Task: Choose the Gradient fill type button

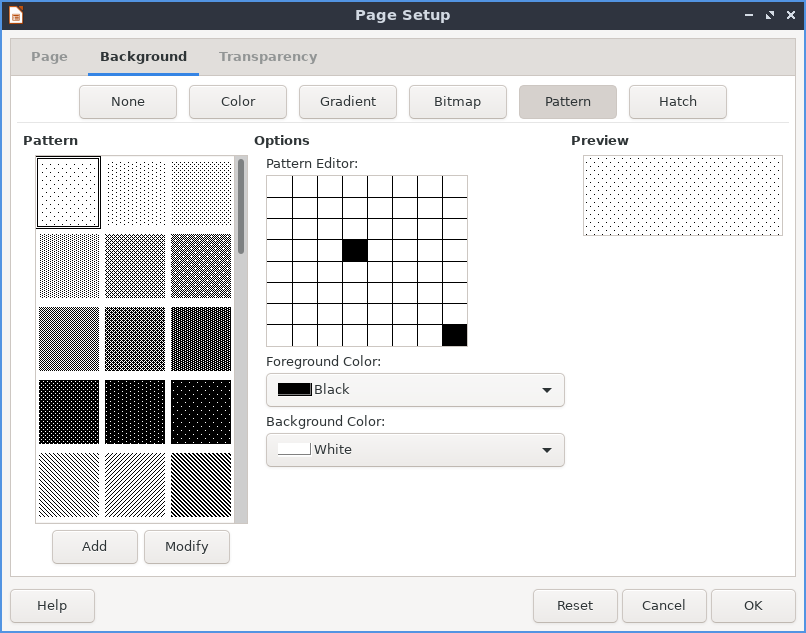Action: coord(348,101)
